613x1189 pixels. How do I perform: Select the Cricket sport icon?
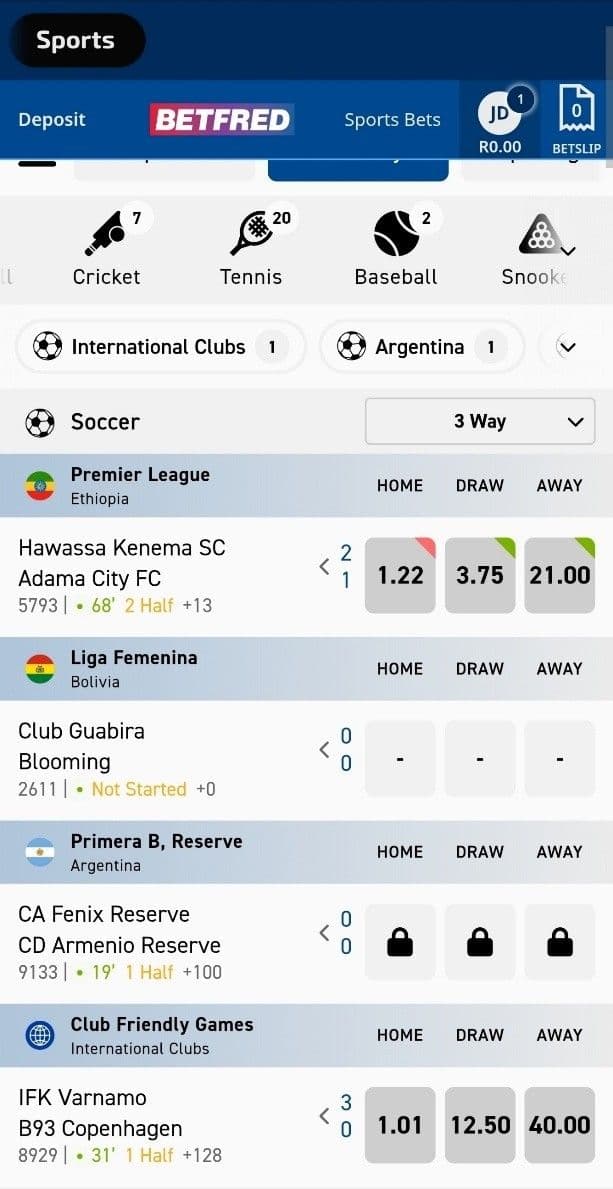pos(106,232)
